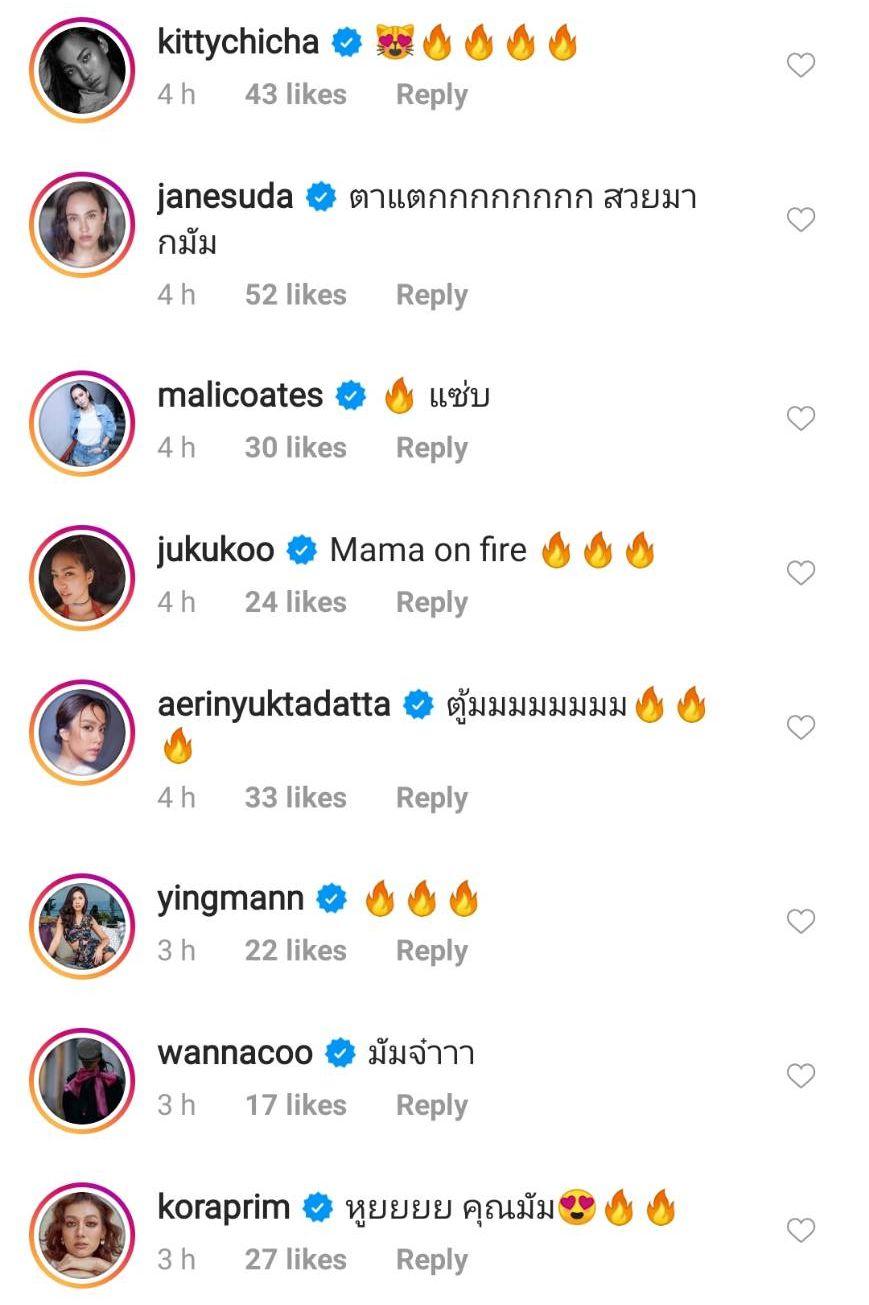Like the malicoates comment
The width and height of the screenshot is (869, 1305).
click(801, 419)
